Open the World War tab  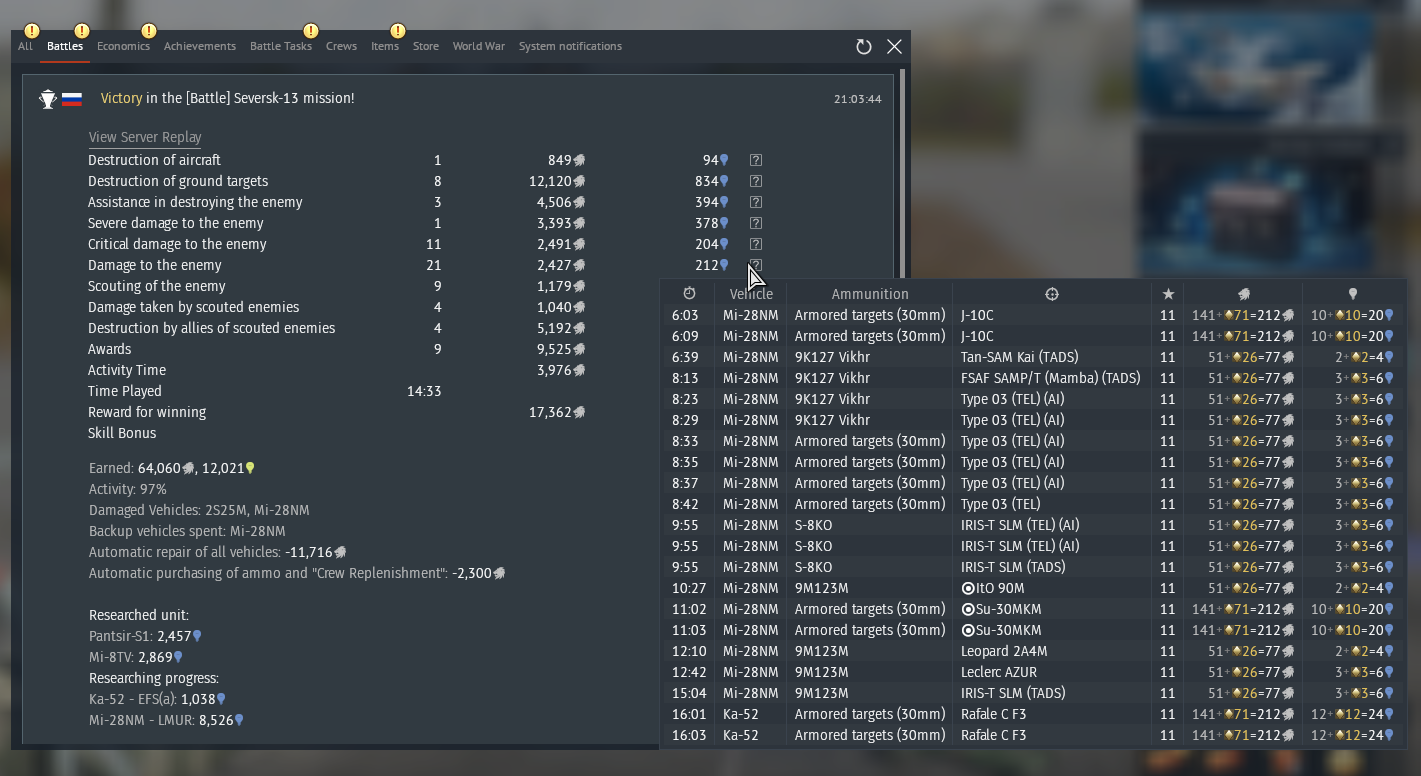tap(479, 46)
